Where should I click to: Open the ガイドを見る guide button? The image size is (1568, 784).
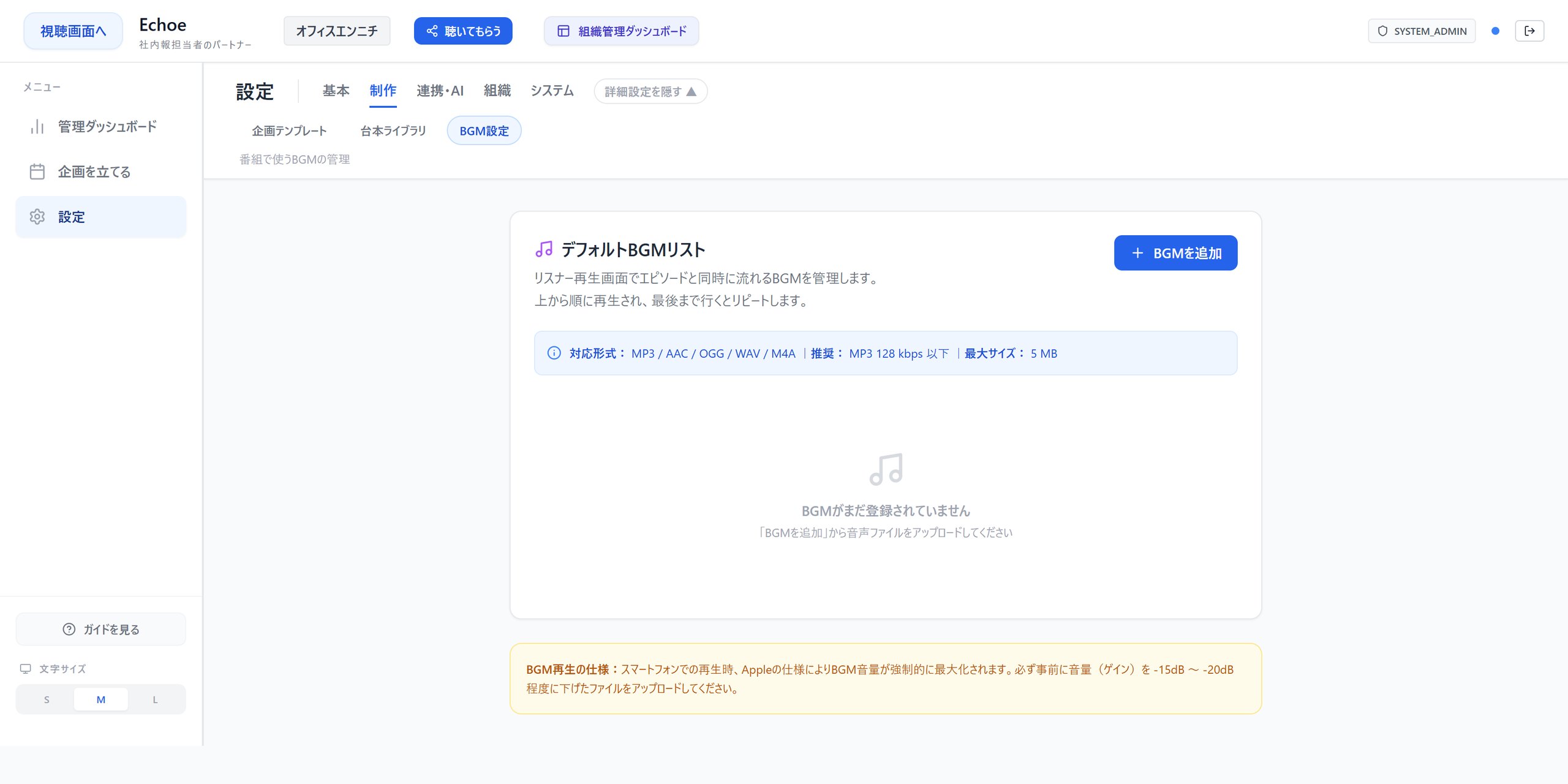coord(101,629)
